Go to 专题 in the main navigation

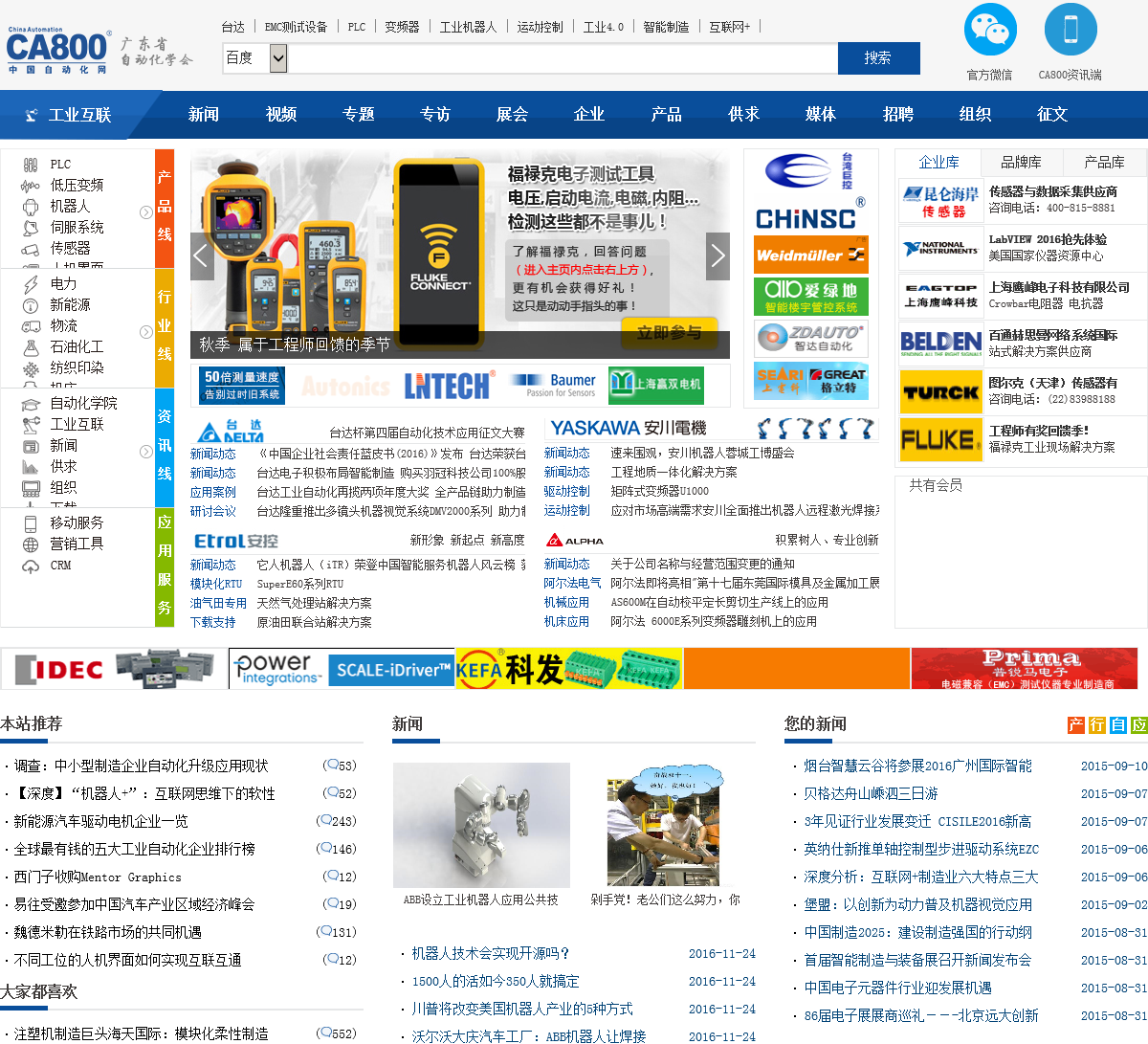click(359, 115)
